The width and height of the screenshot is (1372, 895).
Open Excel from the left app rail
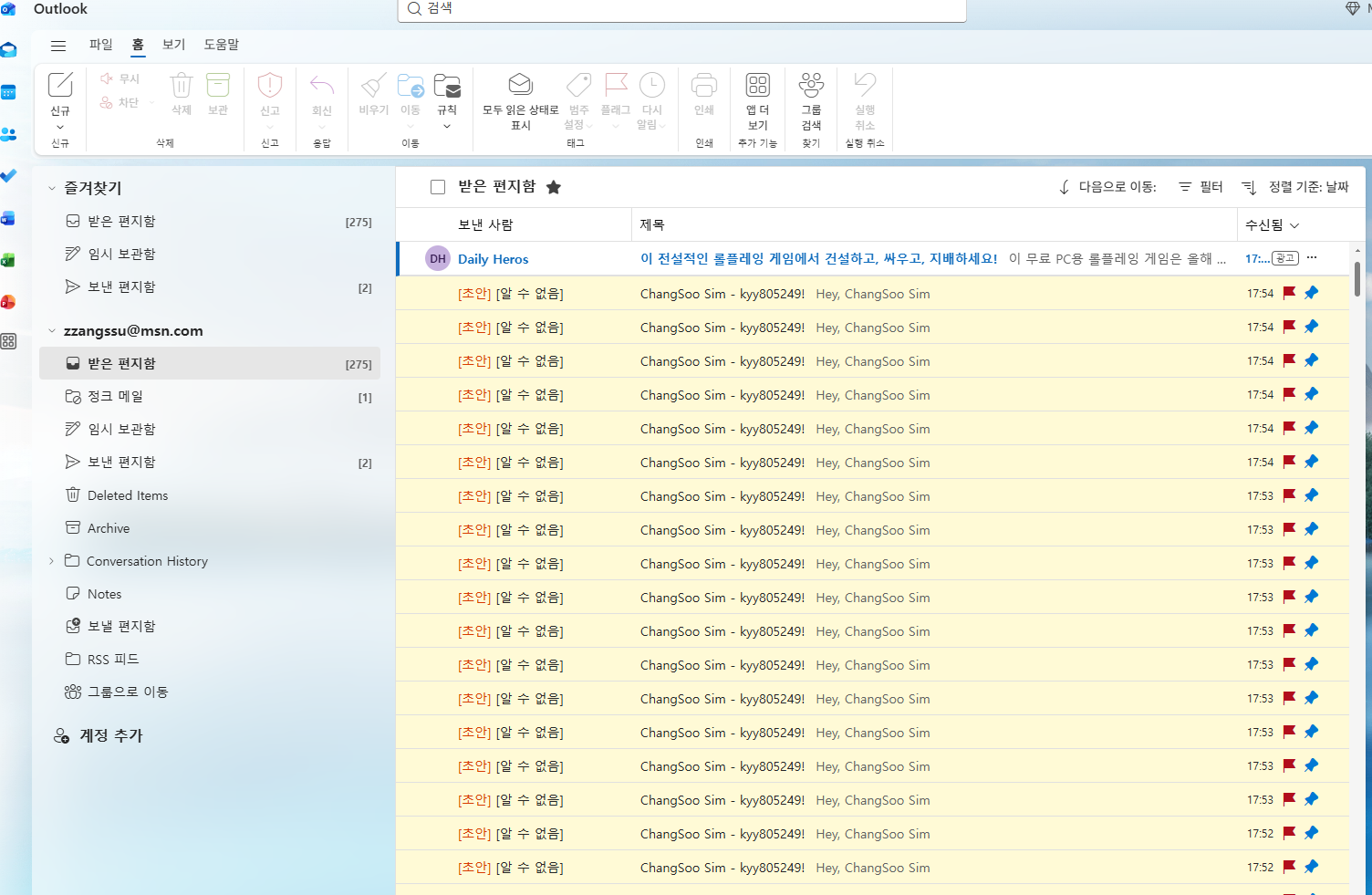[x=8, y=260]
